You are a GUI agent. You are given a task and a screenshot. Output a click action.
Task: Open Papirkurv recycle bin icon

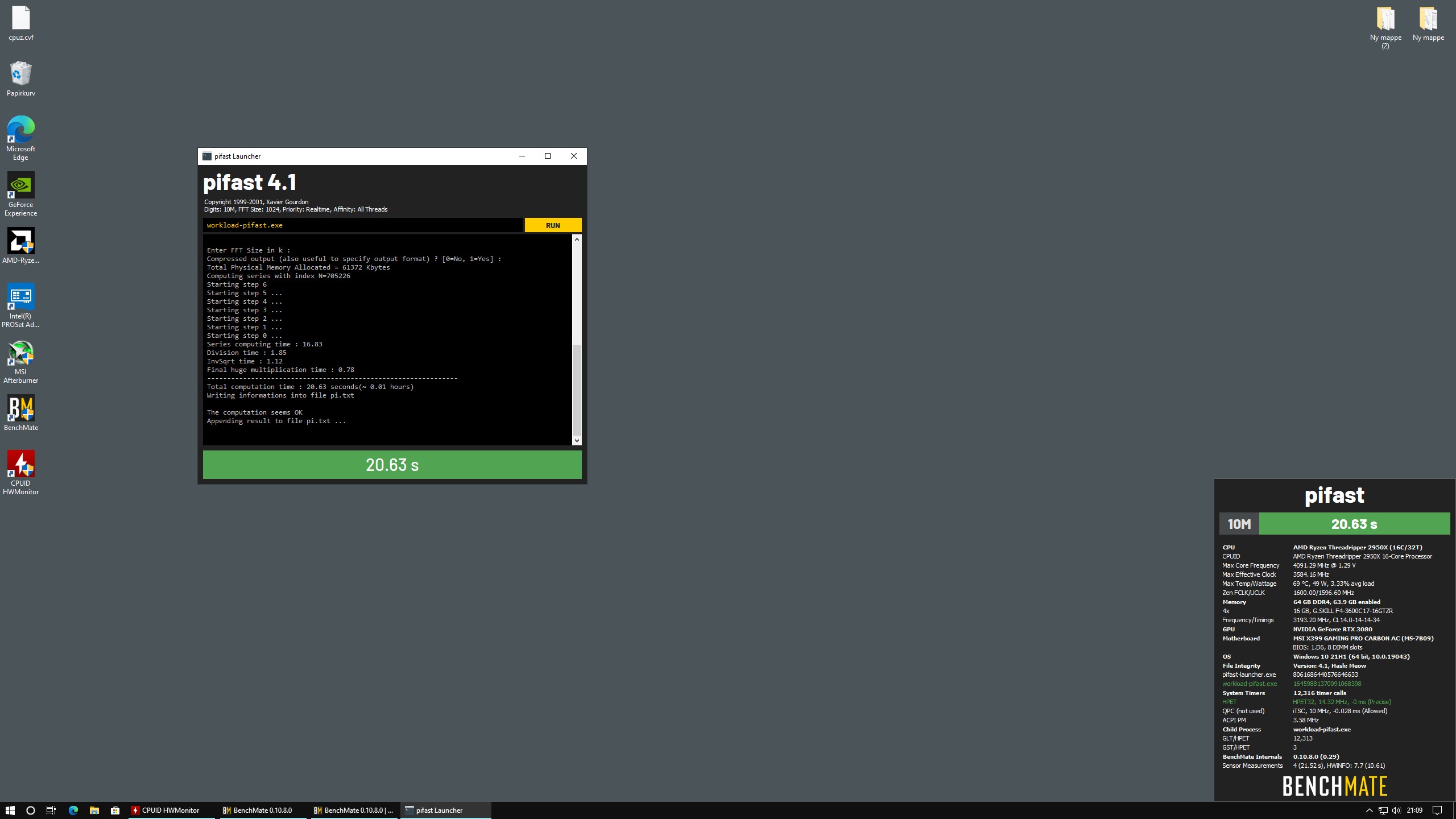coord(21,78)
